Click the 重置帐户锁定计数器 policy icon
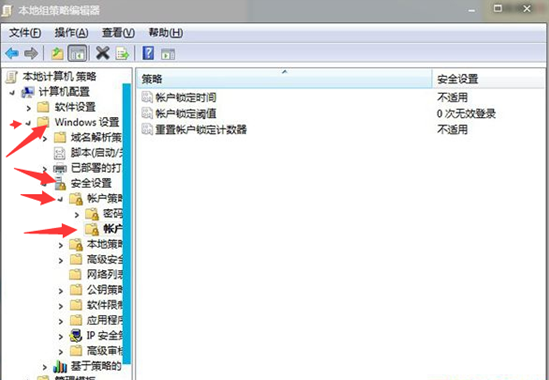 (147, 129)
